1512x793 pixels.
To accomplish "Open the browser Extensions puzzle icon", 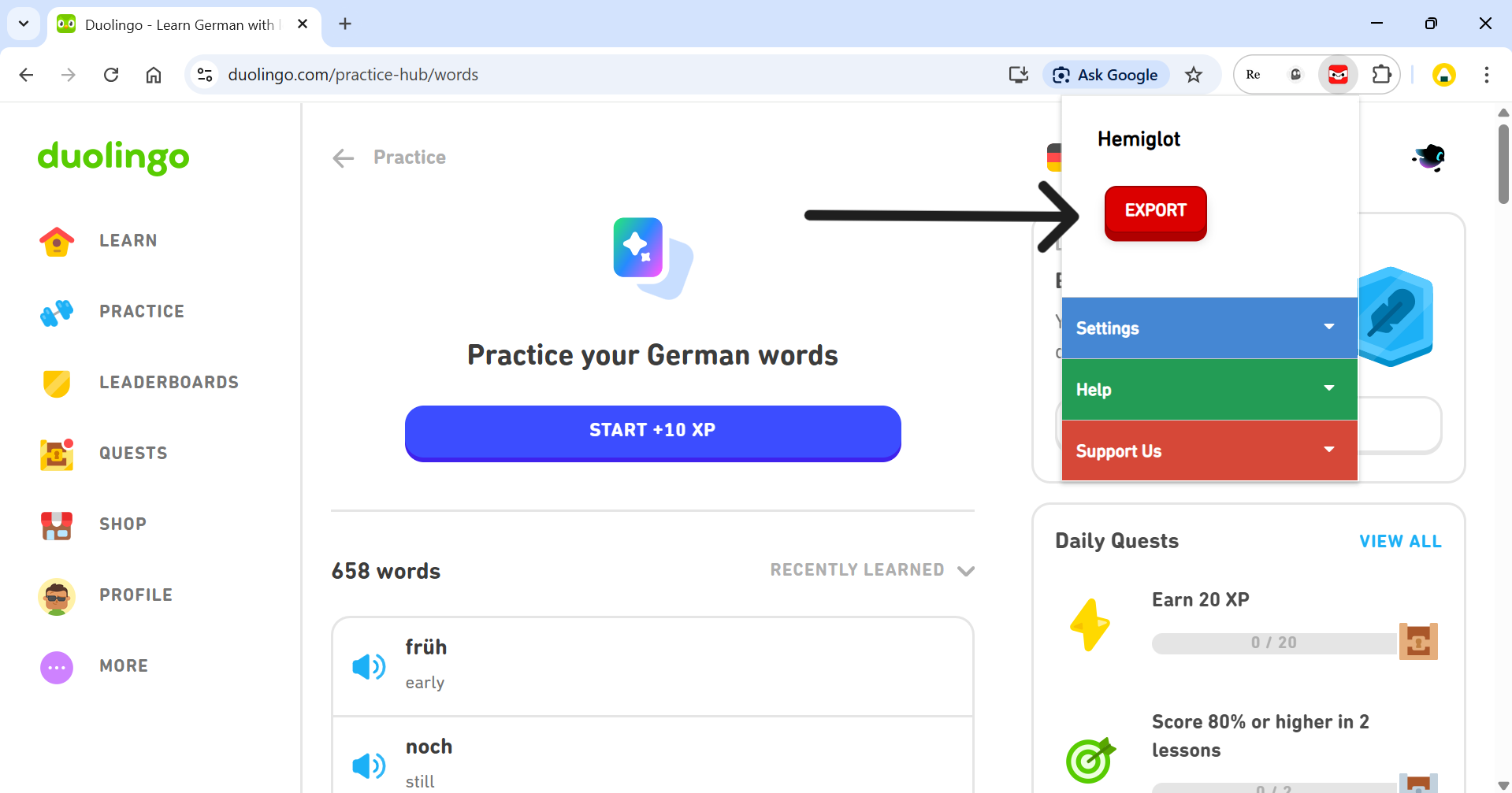I will coord(1381,75).
